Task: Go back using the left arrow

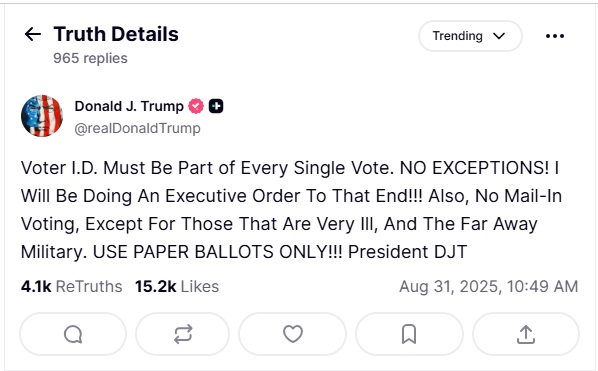Action: tap(33, 34)
